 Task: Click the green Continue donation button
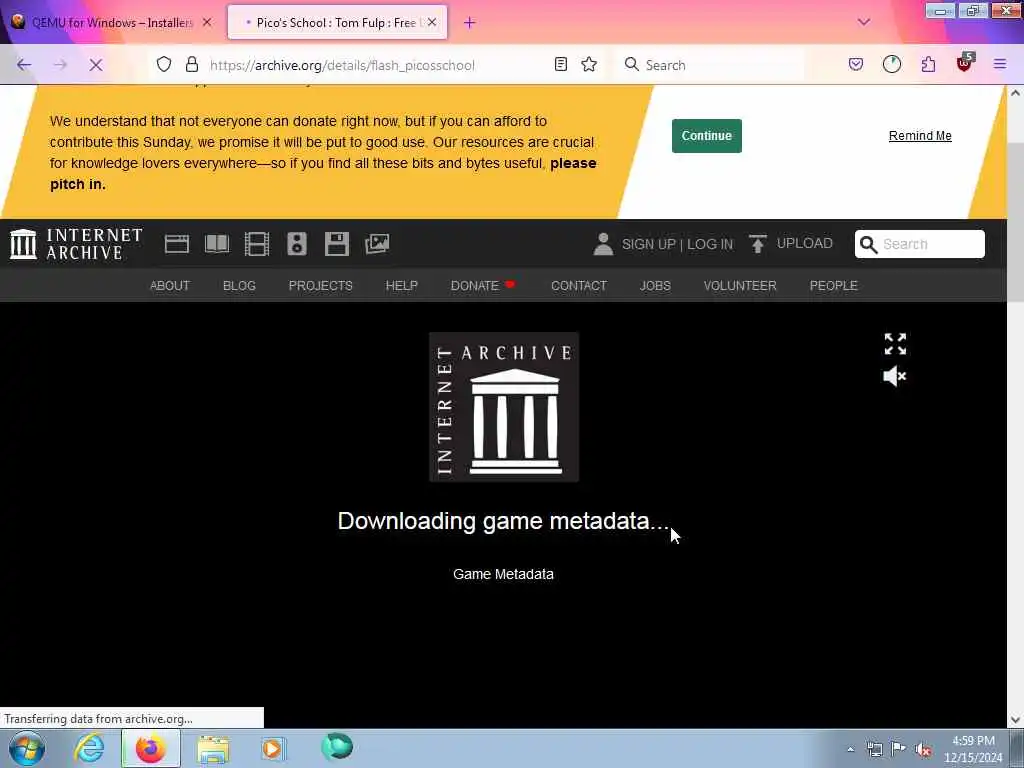(707, 136)
